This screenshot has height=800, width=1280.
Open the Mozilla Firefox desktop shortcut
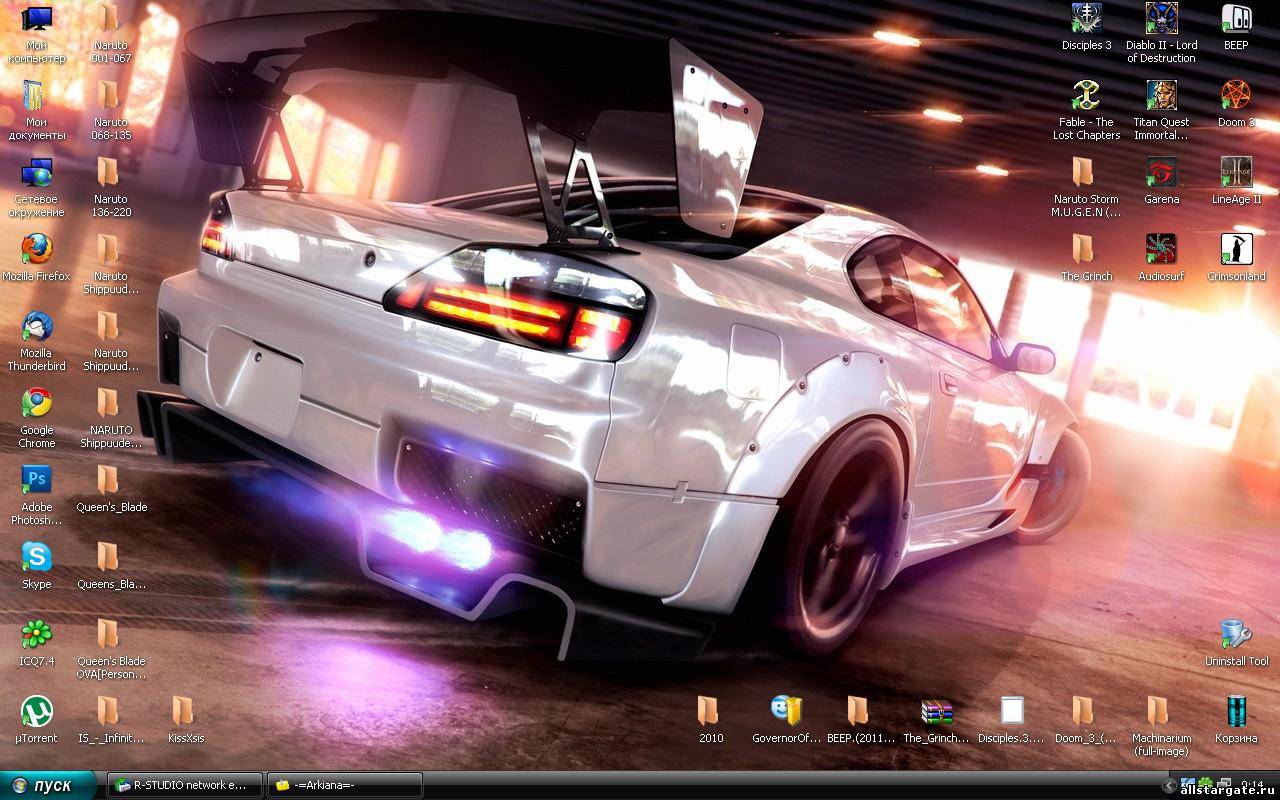tap(37, 249)
